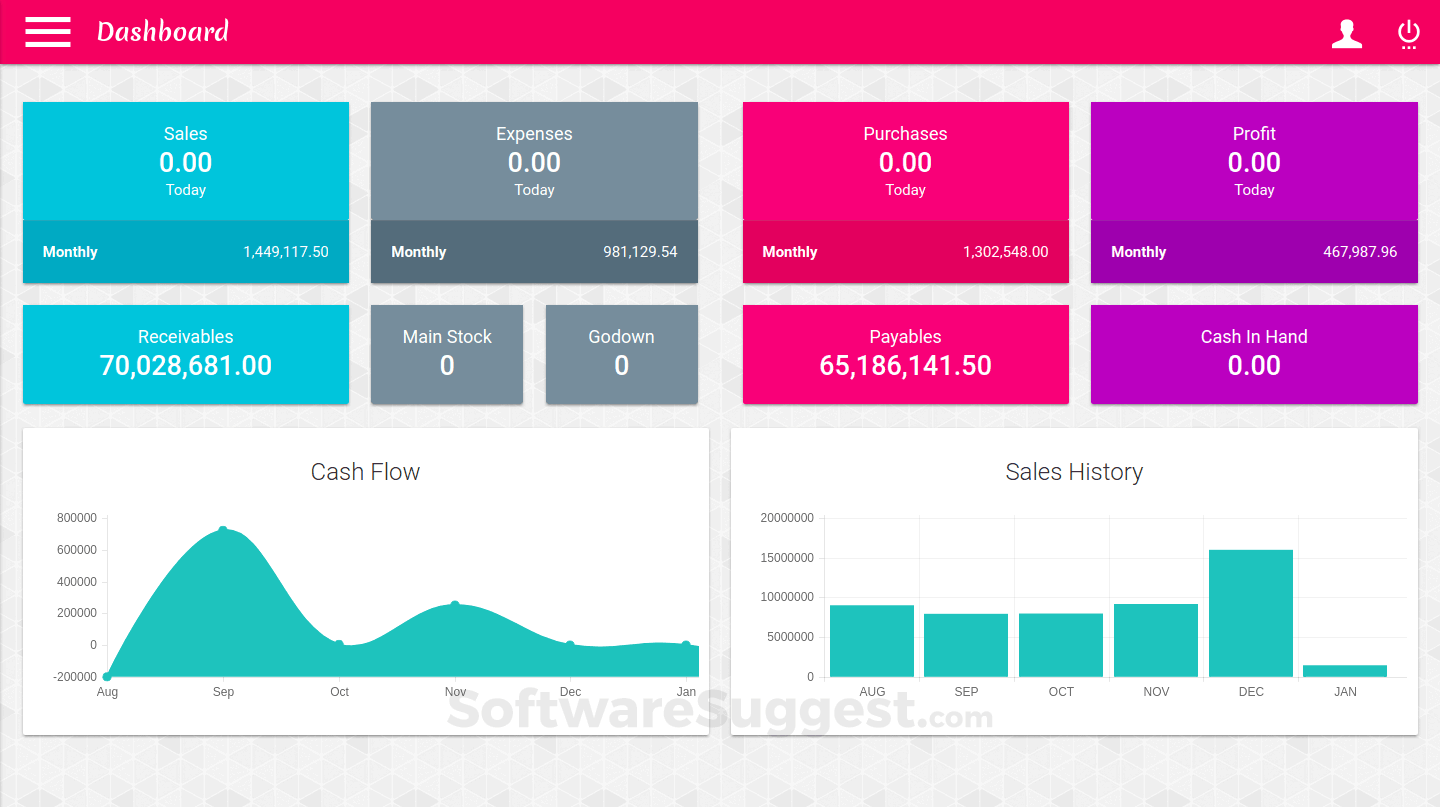Viewport: 1440px width, 807px height.
Task: Open the Purchases summary card
Action: (905, 160)
